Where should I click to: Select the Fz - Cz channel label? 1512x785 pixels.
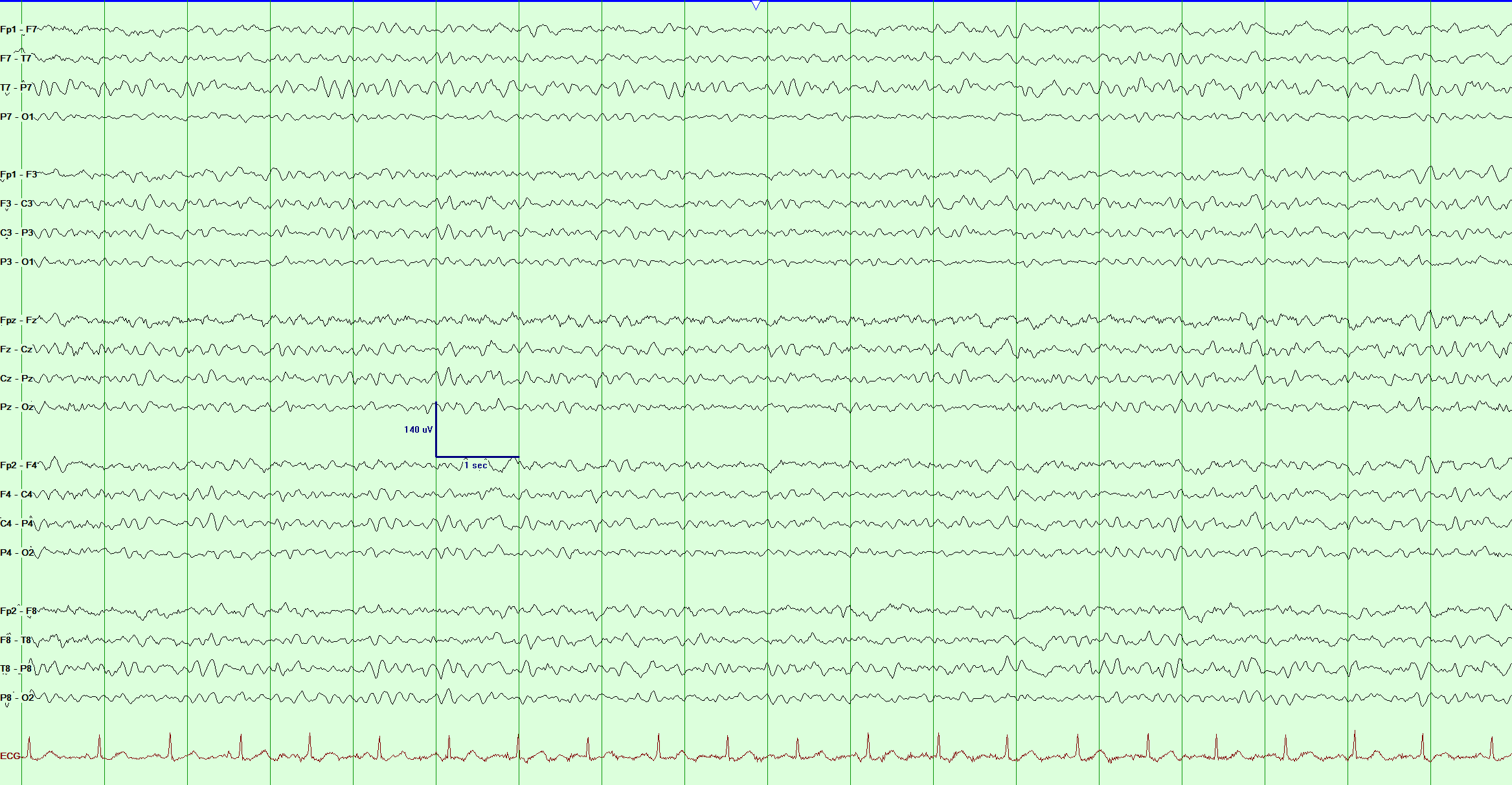(x=16, y=350)
